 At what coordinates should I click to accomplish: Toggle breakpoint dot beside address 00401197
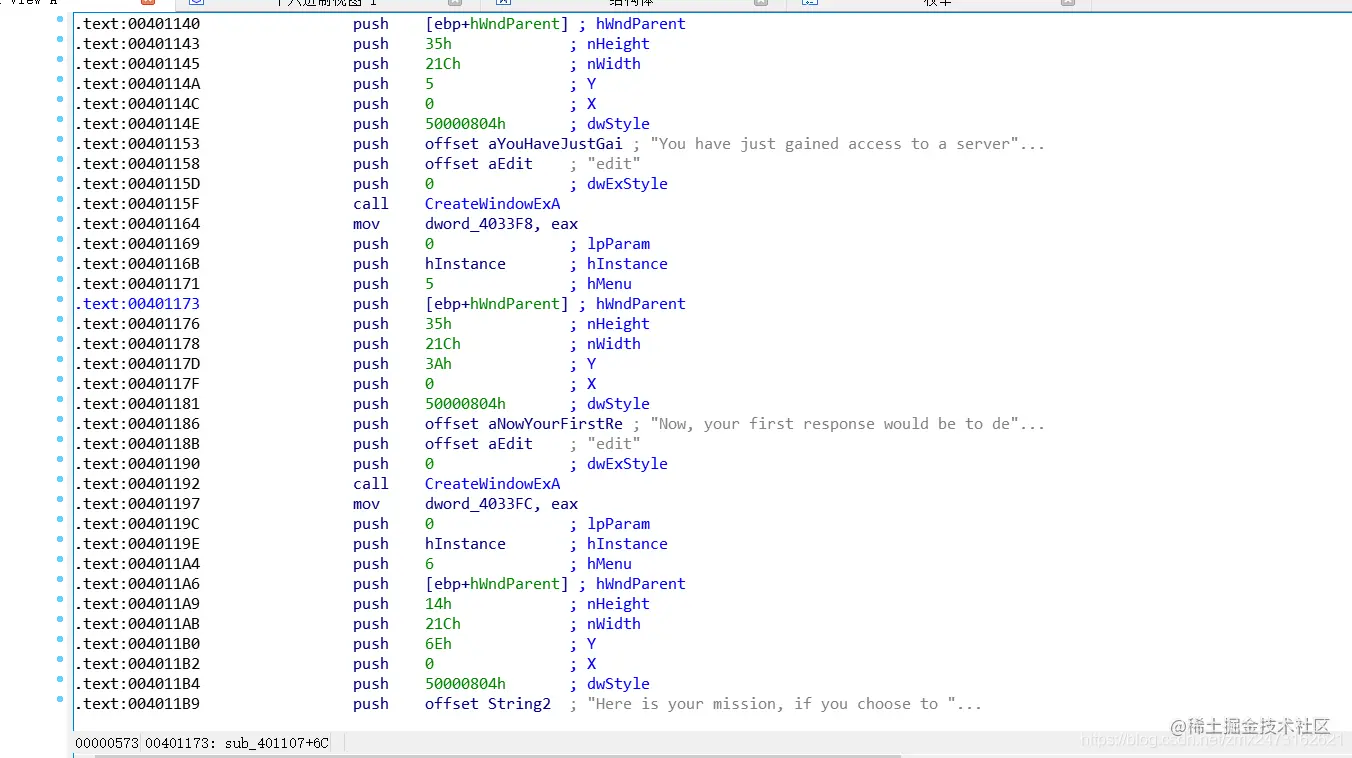(x=61, y=500)
